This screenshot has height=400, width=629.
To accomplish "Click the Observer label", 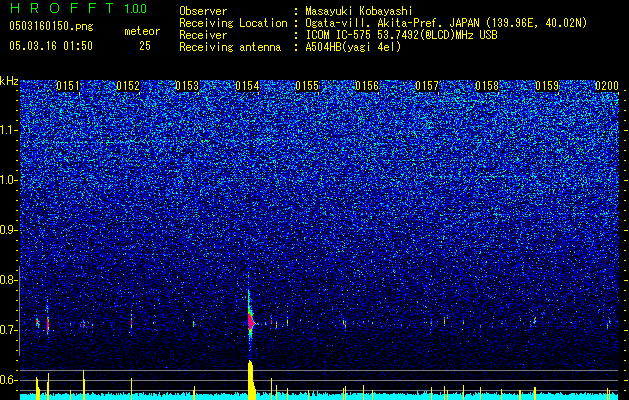I will point(203,11).
